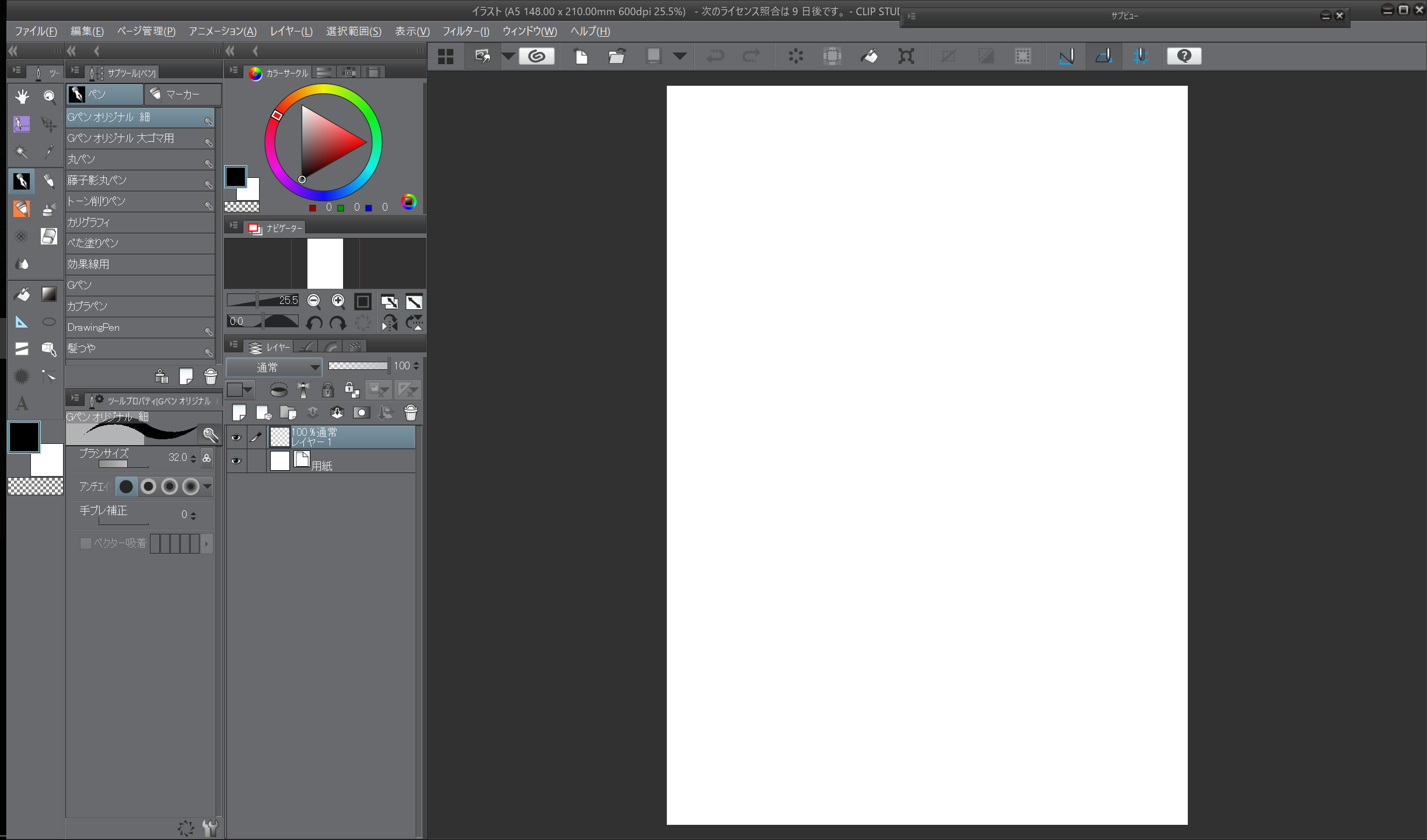Delete layer with layer palette trash icon

(x=411, y=413)
